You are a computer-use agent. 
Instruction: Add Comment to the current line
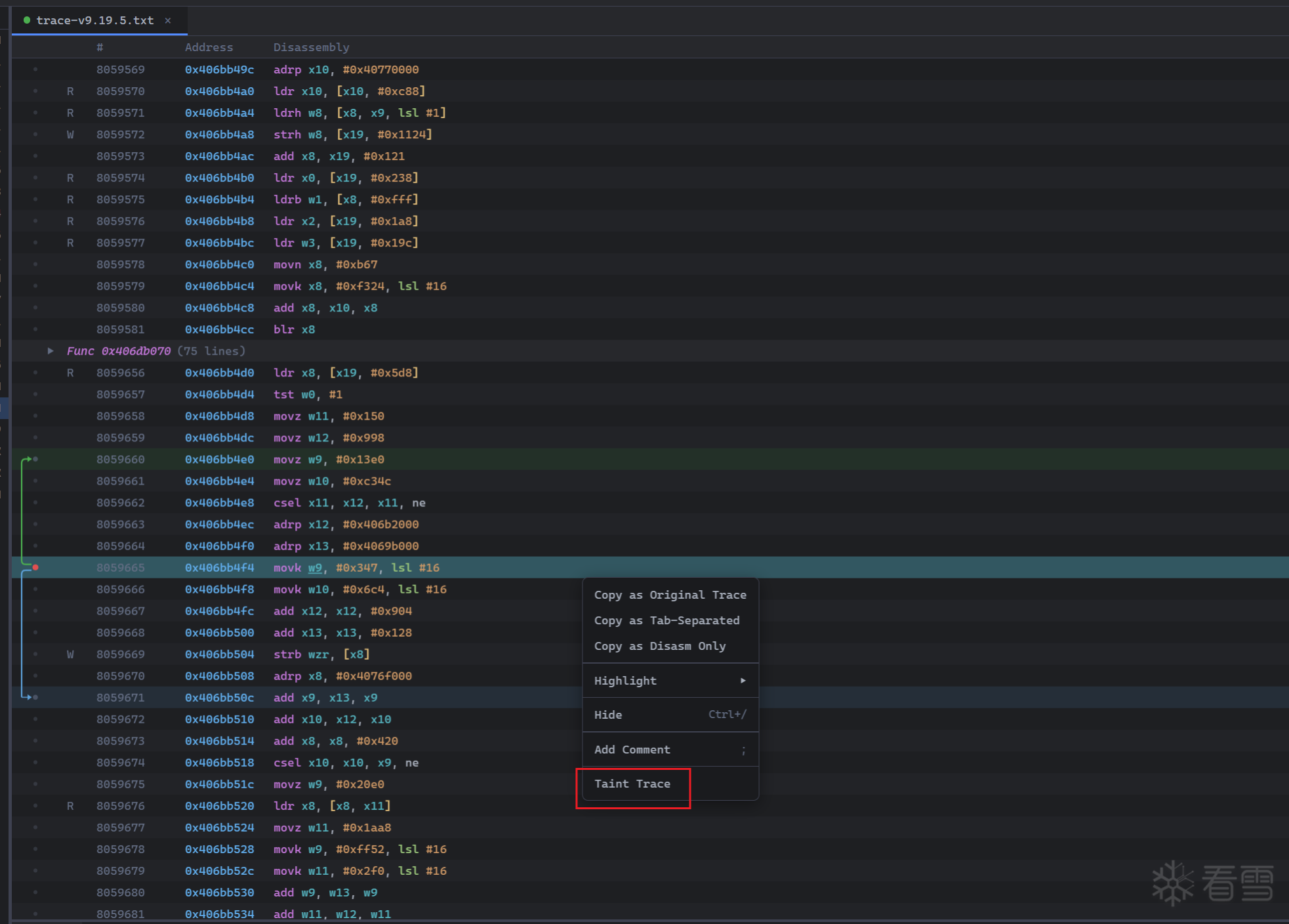tap(632, 750)
